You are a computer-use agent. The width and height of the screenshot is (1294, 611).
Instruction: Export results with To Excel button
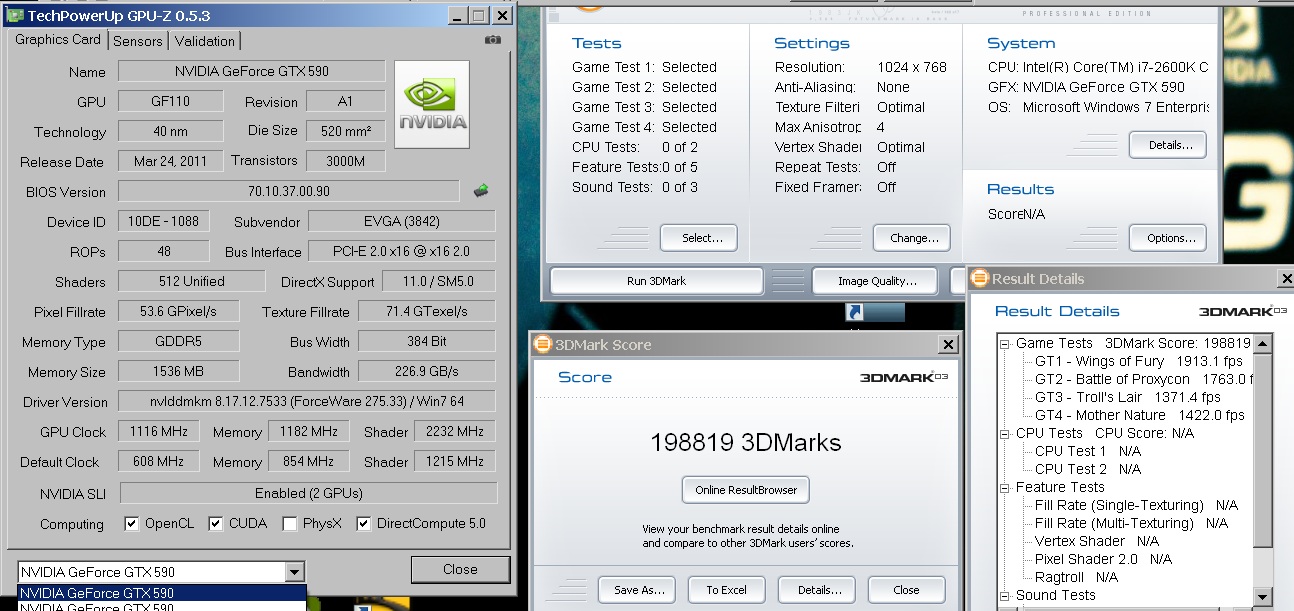(x=726, y=590)
